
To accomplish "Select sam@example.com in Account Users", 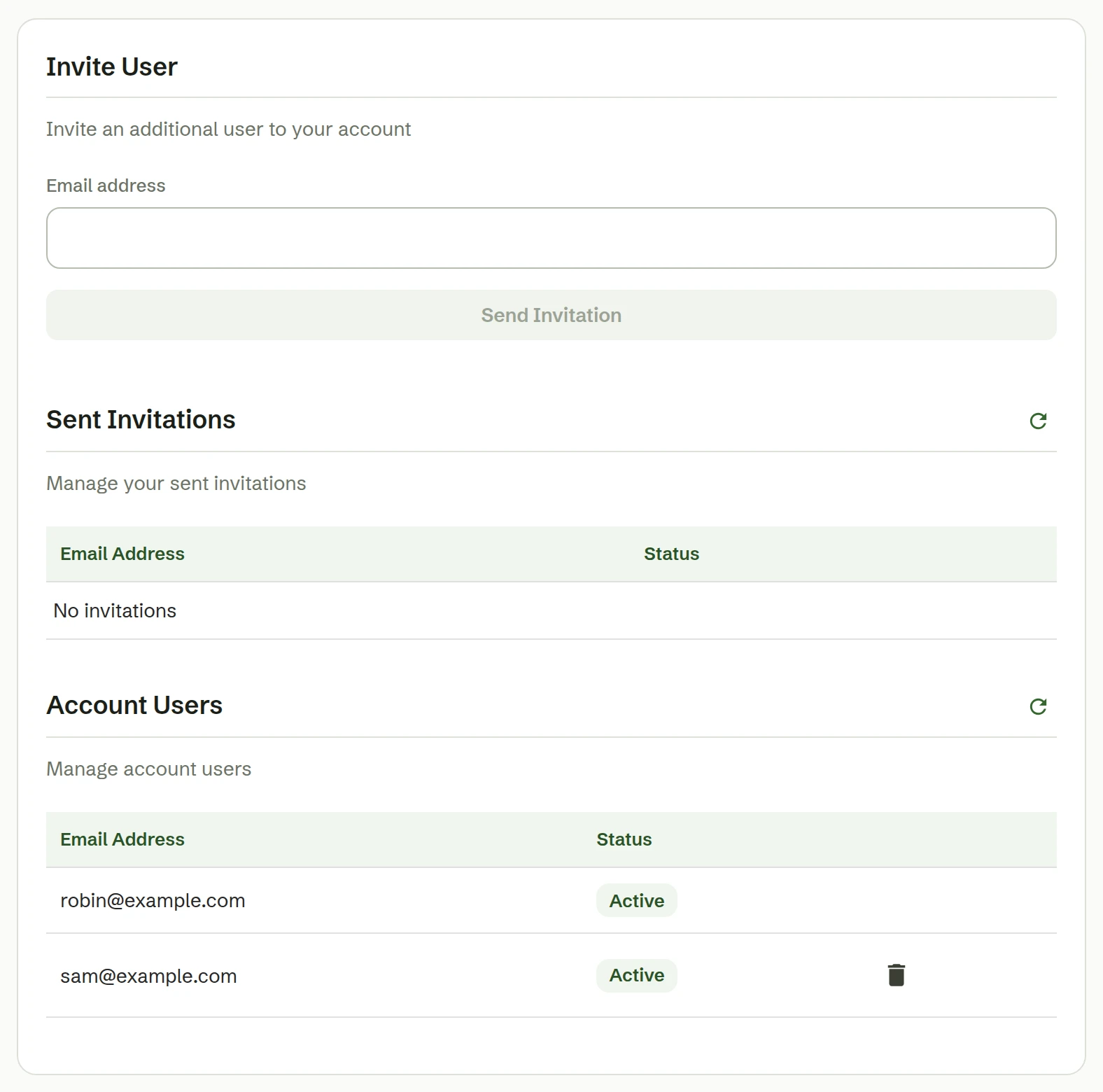I will (148, 976).
